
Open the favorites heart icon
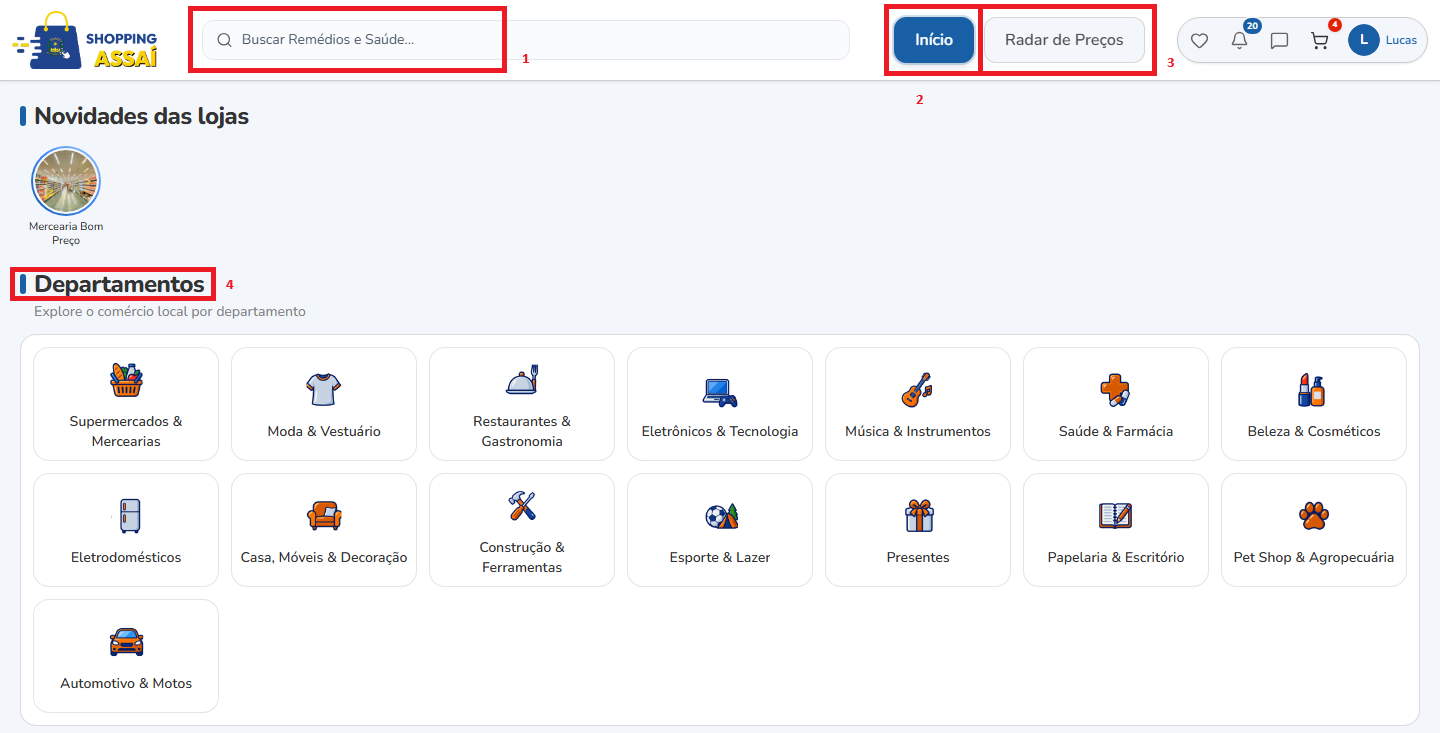(1199, 41)
